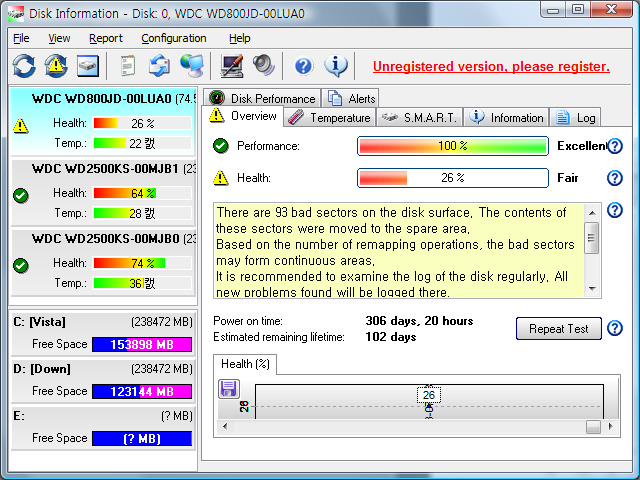Switch to the Temperature tab
This screenshot has width=640, height=480.
click(x=330, y=118)
